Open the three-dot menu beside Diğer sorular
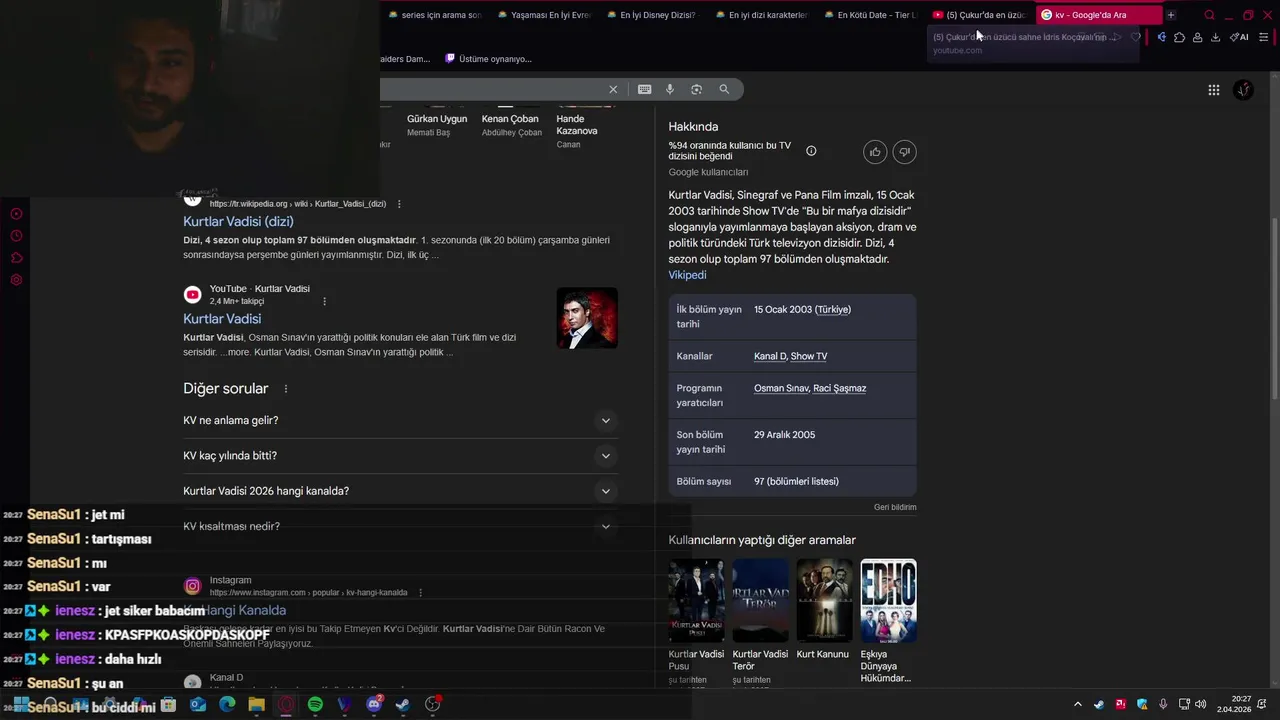The width and height of the screenshot is (1280, 720). pyautogui.click(x=286, y=389)
